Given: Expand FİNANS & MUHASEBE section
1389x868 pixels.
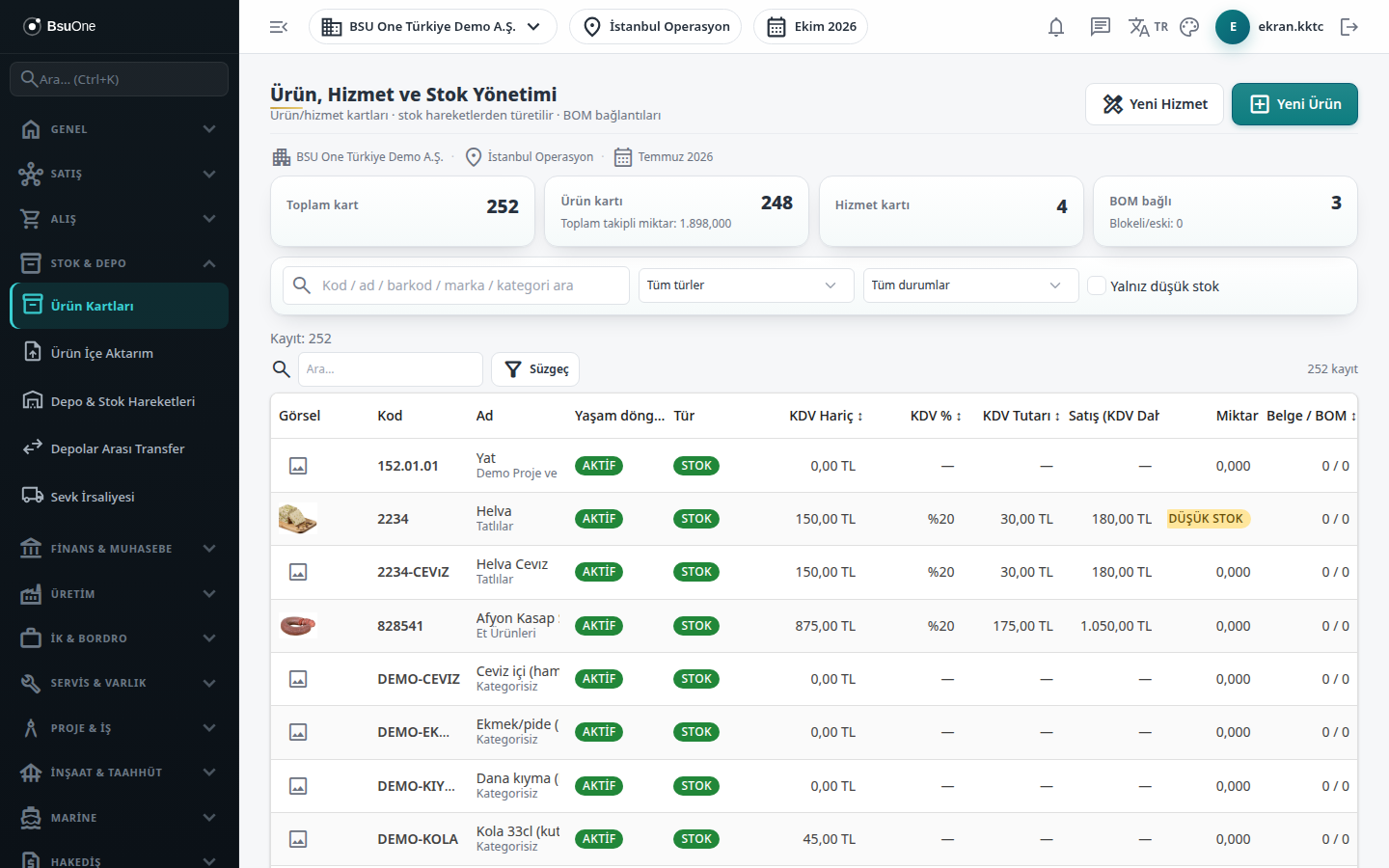Looking at the screenshot, I should click(119, 549).
